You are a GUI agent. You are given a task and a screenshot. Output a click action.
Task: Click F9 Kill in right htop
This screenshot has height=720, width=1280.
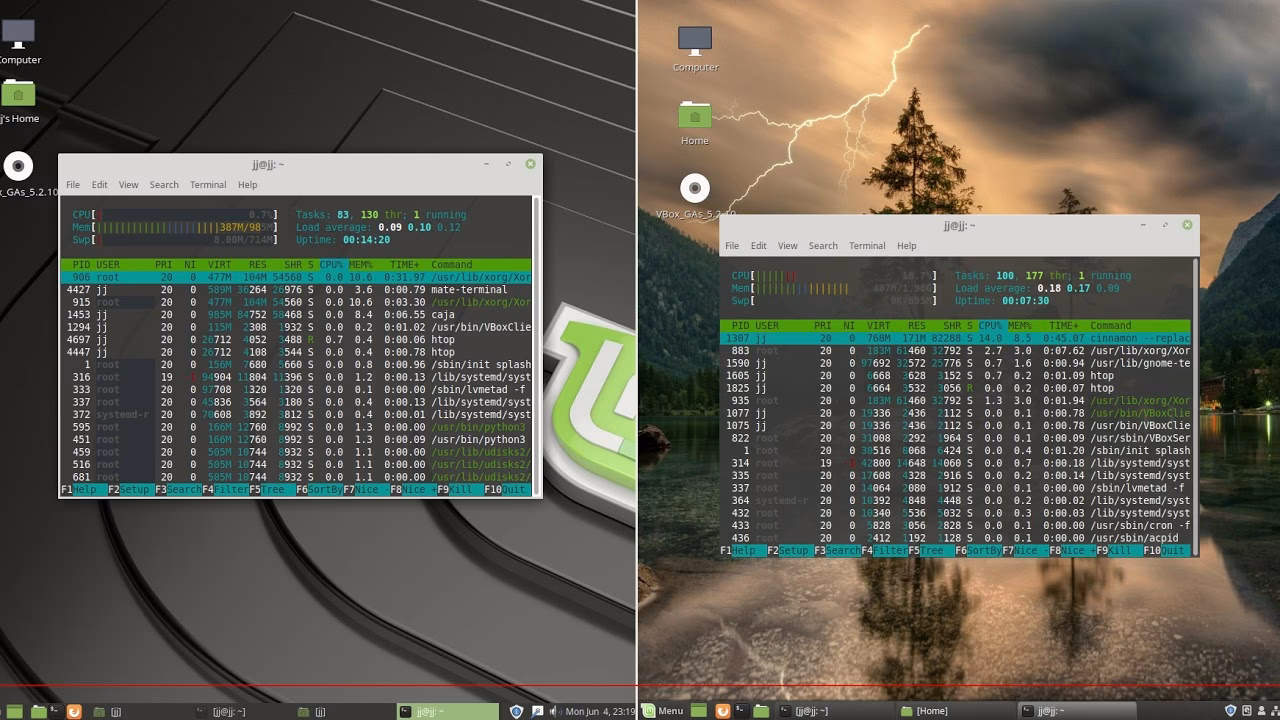[x=1119, y=551]
